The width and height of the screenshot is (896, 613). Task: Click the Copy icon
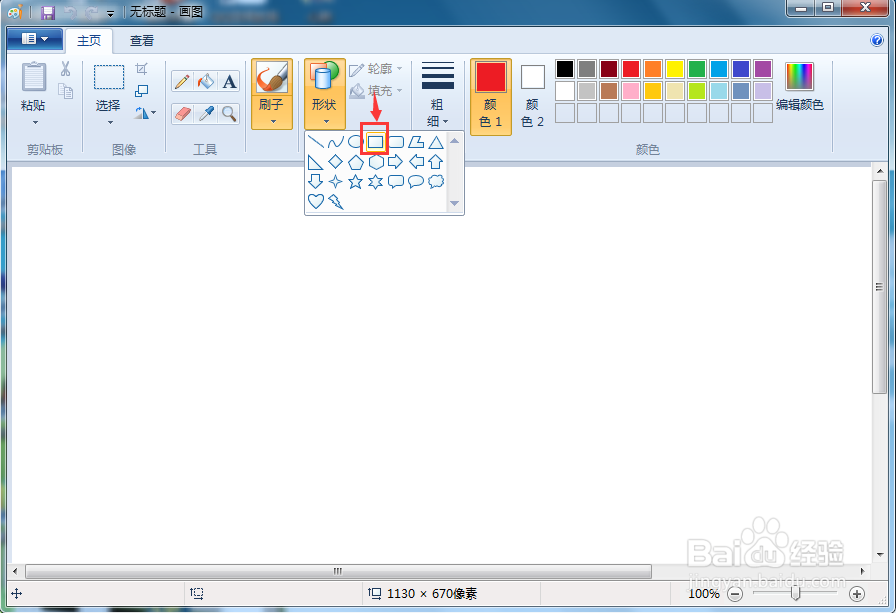coord(65,91)
